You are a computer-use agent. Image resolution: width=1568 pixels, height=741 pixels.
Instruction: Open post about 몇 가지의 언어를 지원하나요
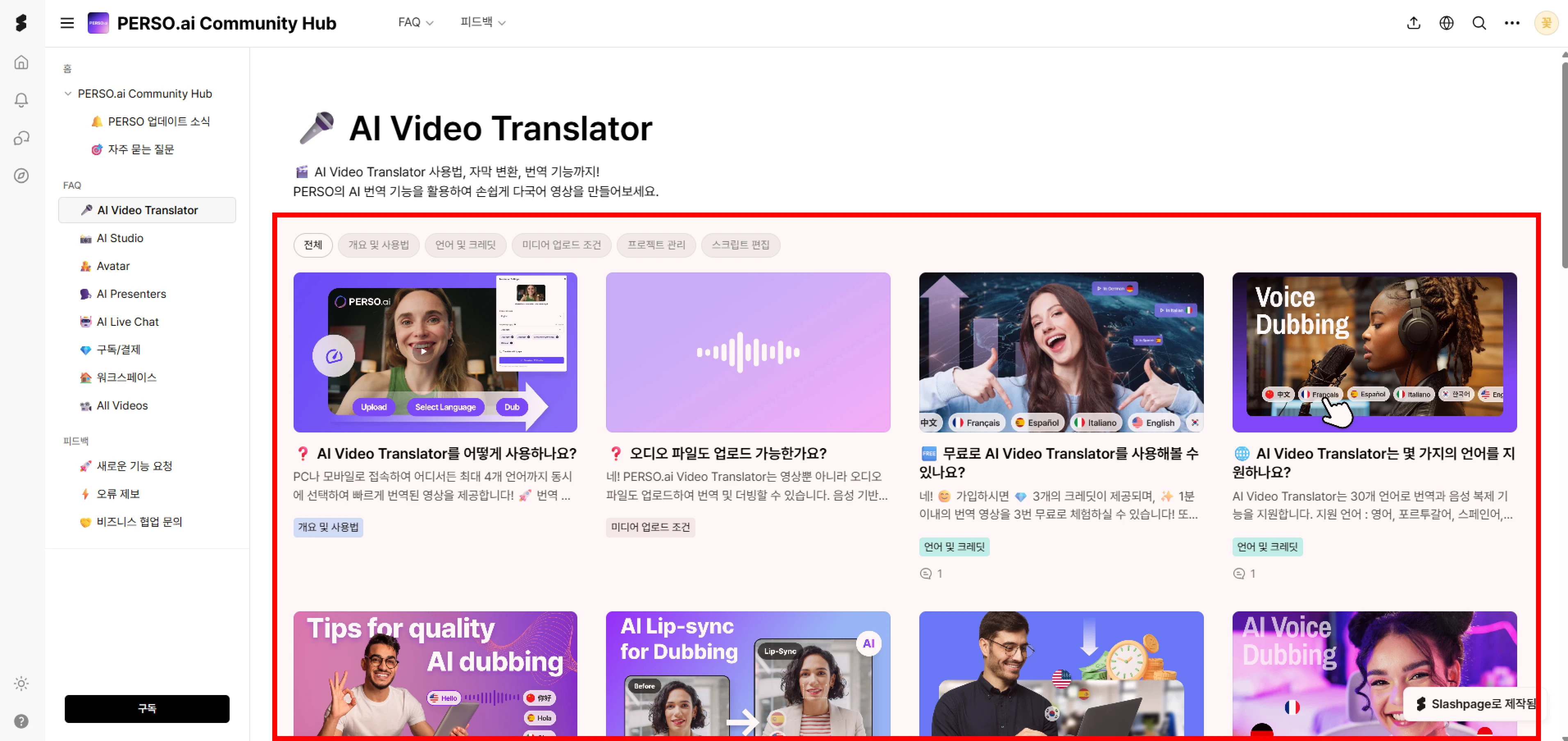(x=1374, y=463)
